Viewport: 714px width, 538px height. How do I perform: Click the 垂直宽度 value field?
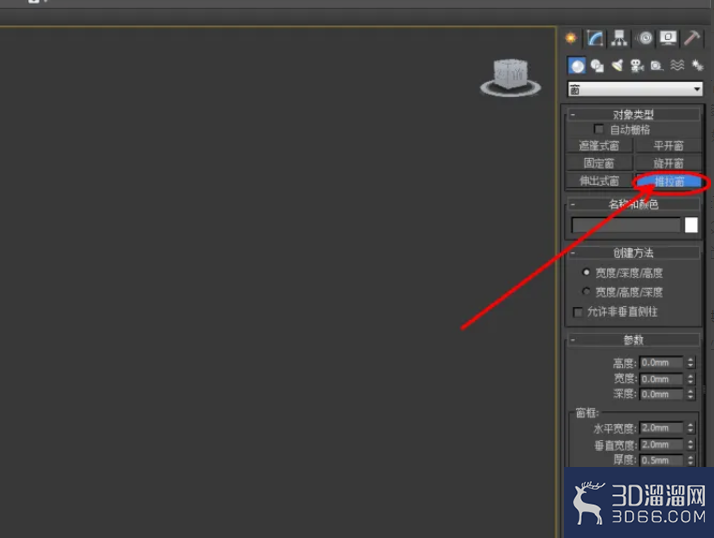(x=661, y=444)
